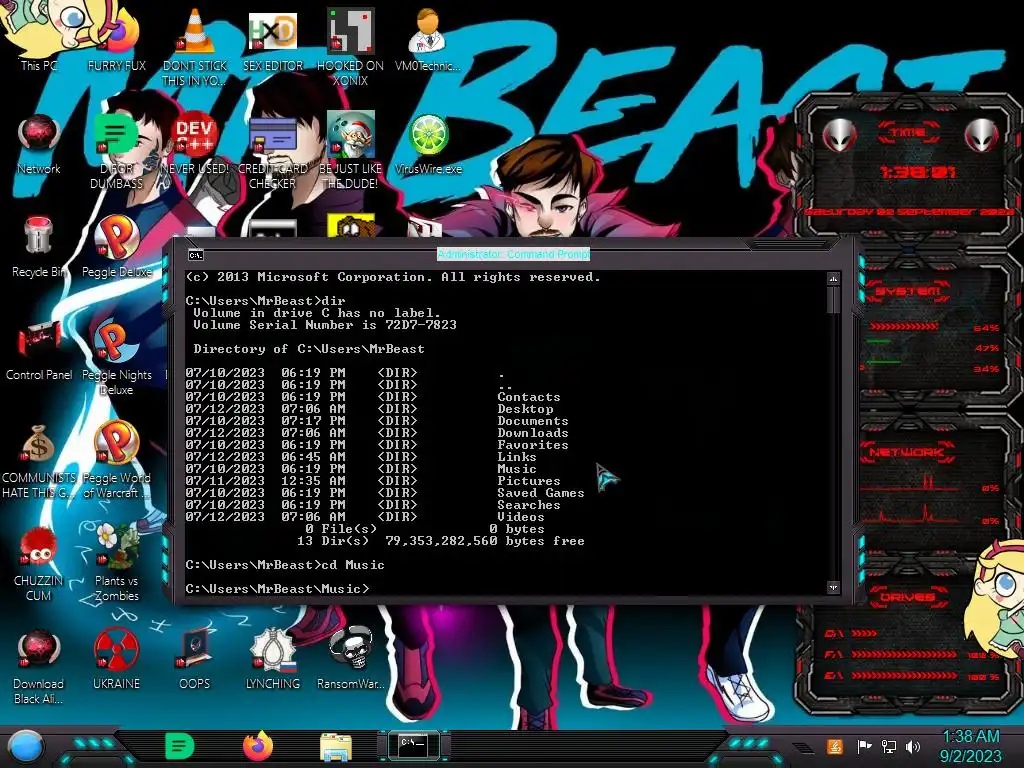The width and height of the screenshot is (1024, 768).
Task: Open the green chat app in taskbar
Action: coord(180,746)
